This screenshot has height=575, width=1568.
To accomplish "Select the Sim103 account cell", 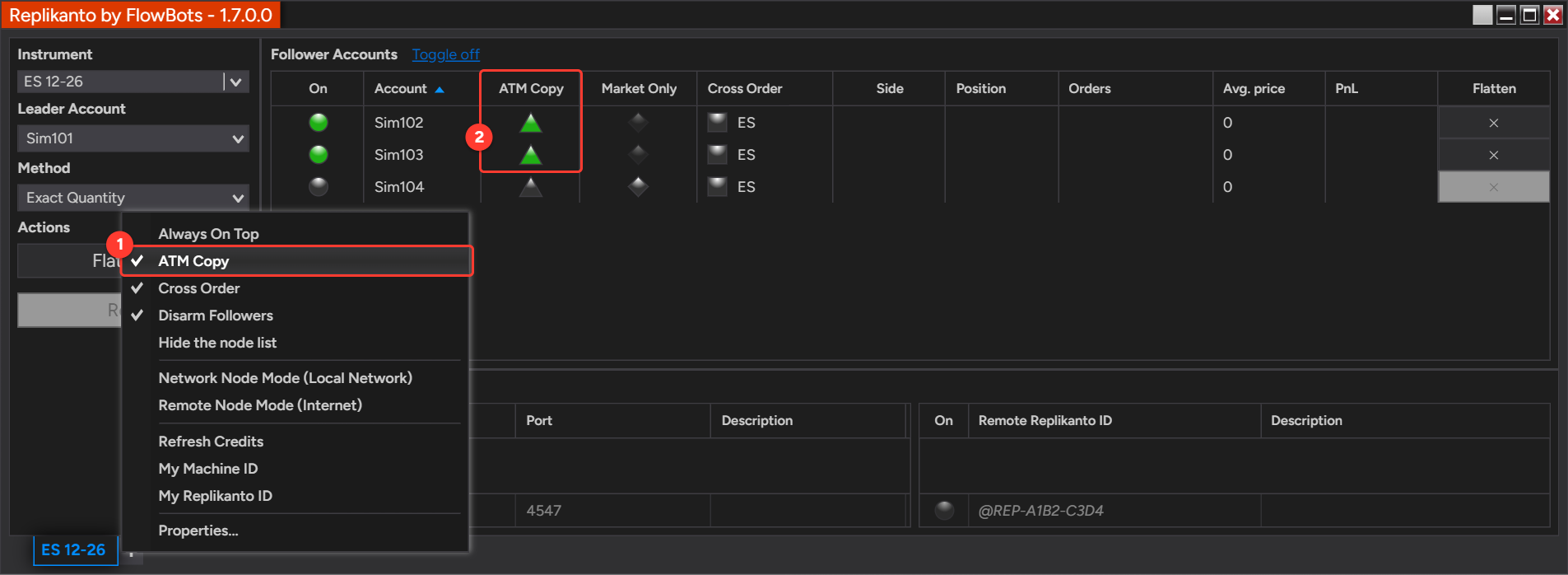I will (421, 155).
